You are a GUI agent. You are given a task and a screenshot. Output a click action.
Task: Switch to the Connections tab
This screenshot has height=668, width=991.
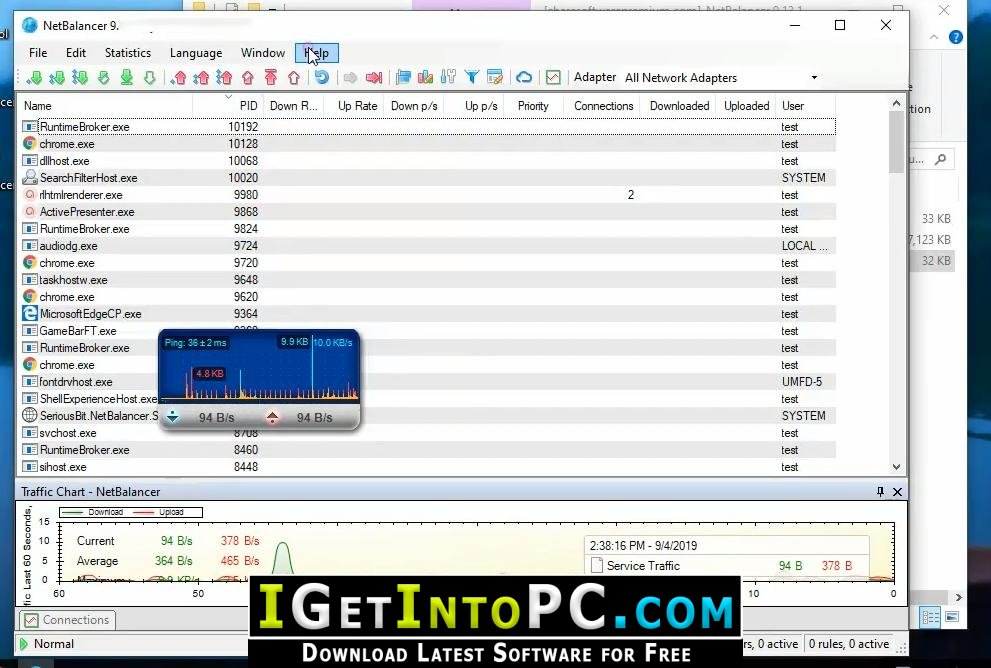[x=67, y=620]
